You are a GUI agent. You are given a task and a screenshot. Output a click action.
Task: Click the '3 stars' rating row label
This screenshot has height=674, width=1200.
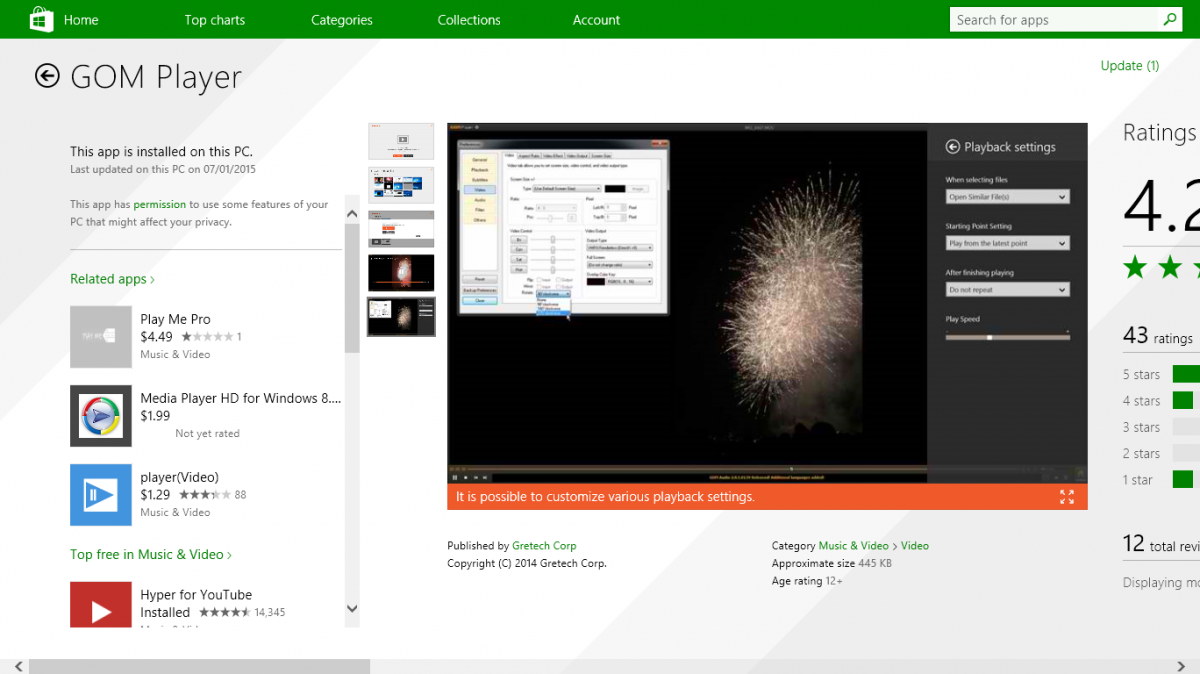click(1141, 428)
